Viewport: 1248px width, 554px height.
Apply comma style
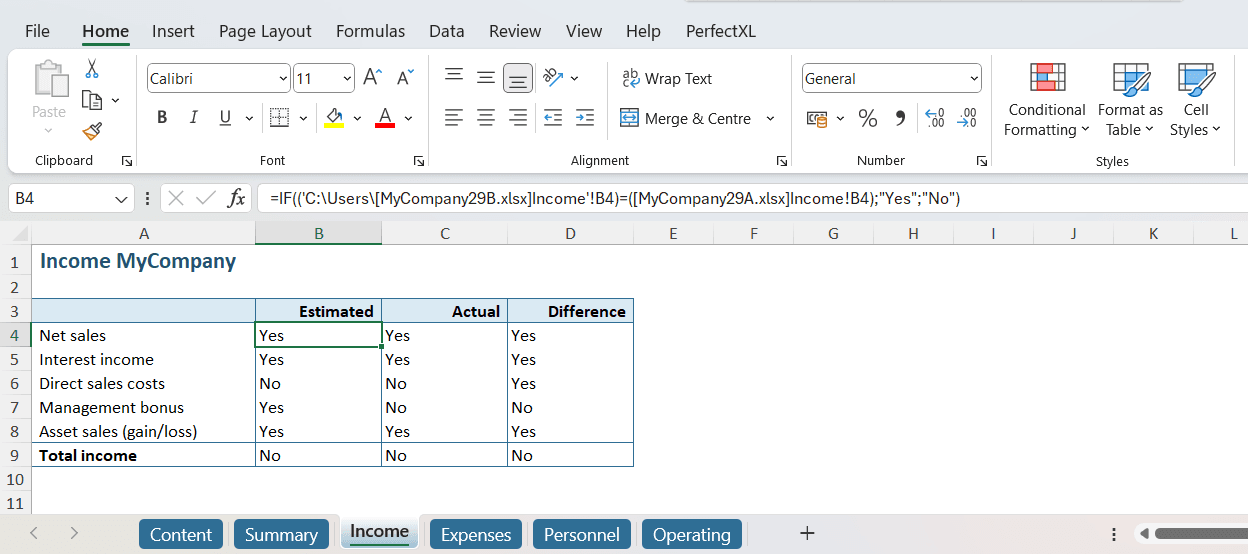click(x=900, y=118)
